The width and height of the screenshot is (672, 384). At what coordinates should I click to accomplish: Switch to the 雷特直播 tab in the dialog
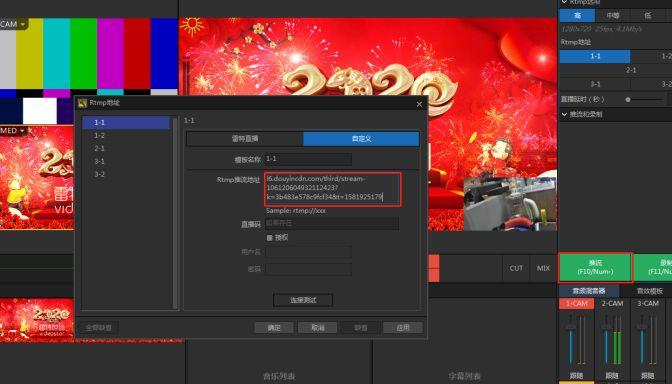point(245,139)
